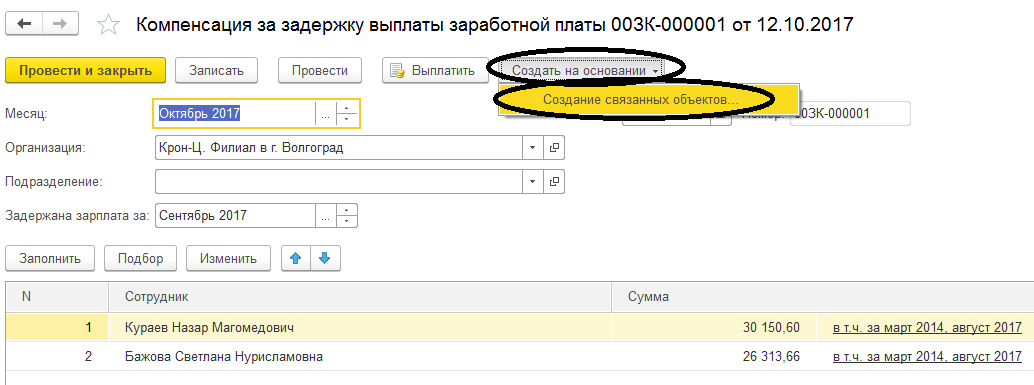
Task: Go back with the left arrow button
Action: [24, 24]
